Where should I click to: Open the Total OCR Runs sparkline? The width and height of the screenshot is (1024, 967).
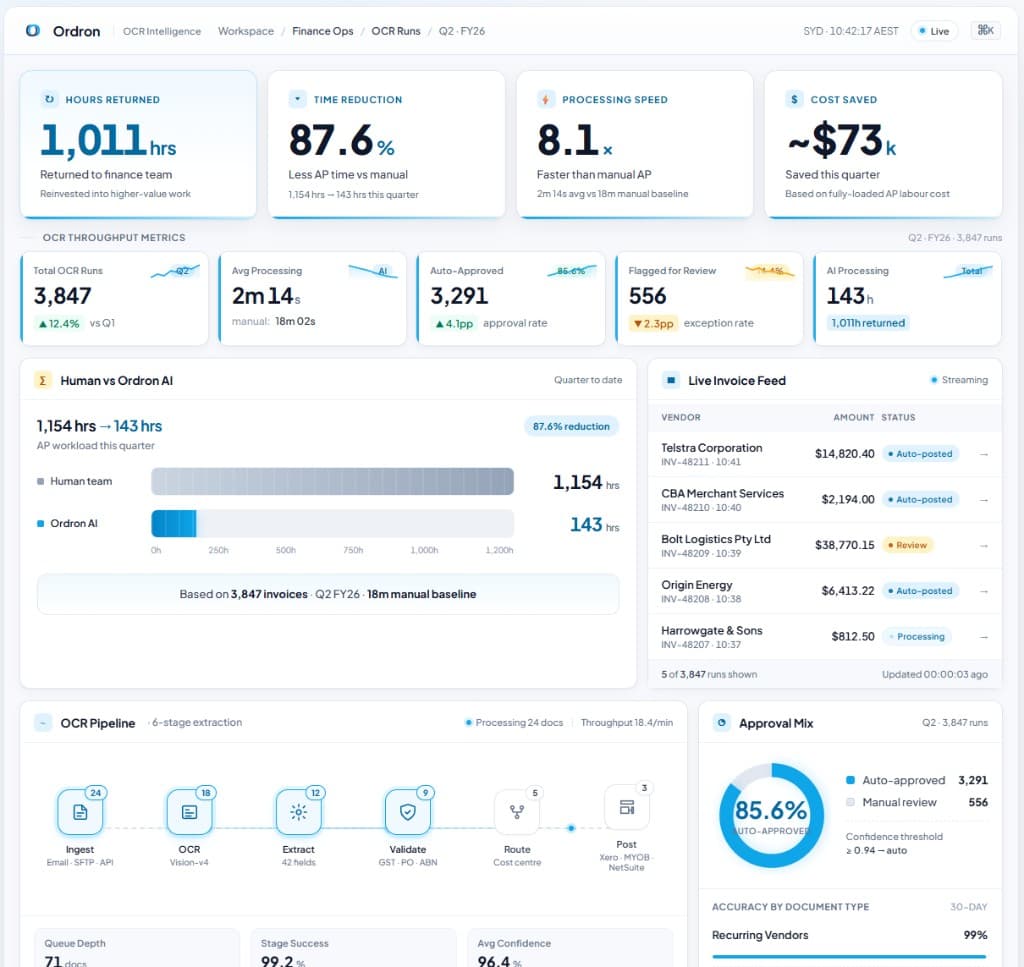175,271
